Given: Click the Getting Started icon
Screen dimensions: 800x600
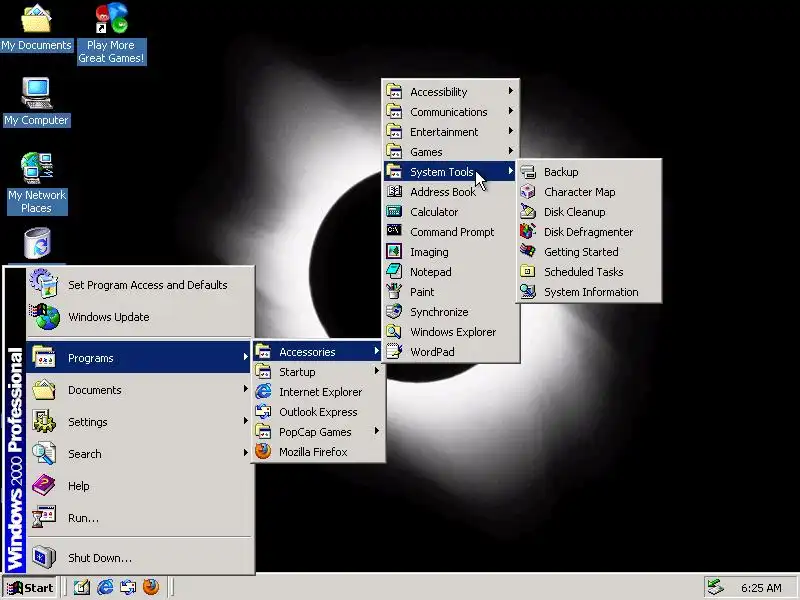Looking at the screenshot, I should coord(528,252).
